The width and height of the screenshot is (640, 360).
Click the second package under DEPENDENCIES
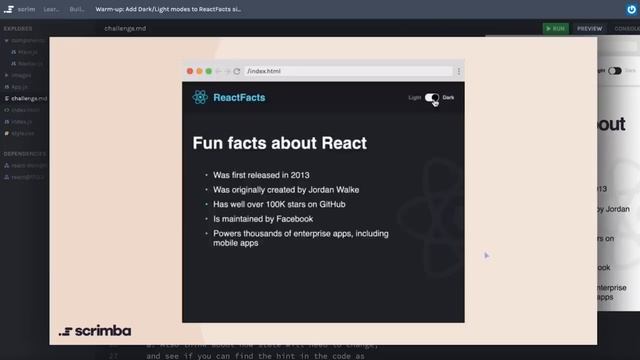[27, 177]
